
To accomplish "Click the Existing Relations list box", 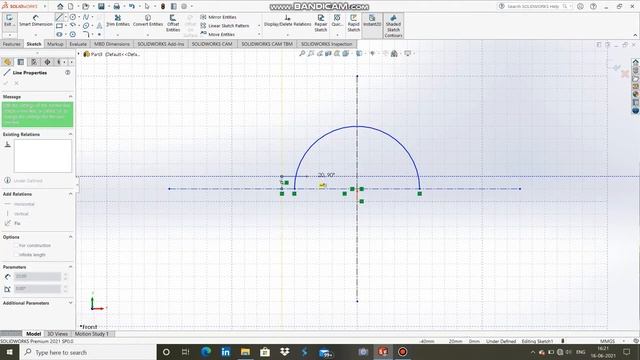I will coord(42,156).
